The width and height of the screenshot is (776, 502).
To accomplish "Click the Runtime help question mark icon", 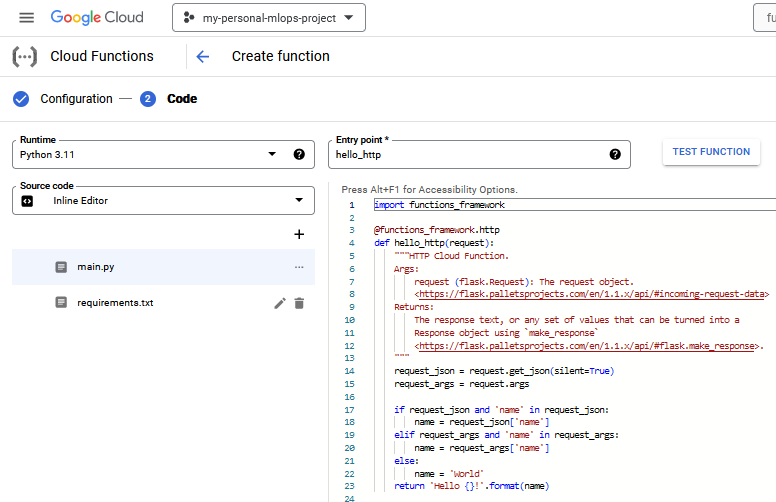I will pyautogui.click(x=298, y=155).
